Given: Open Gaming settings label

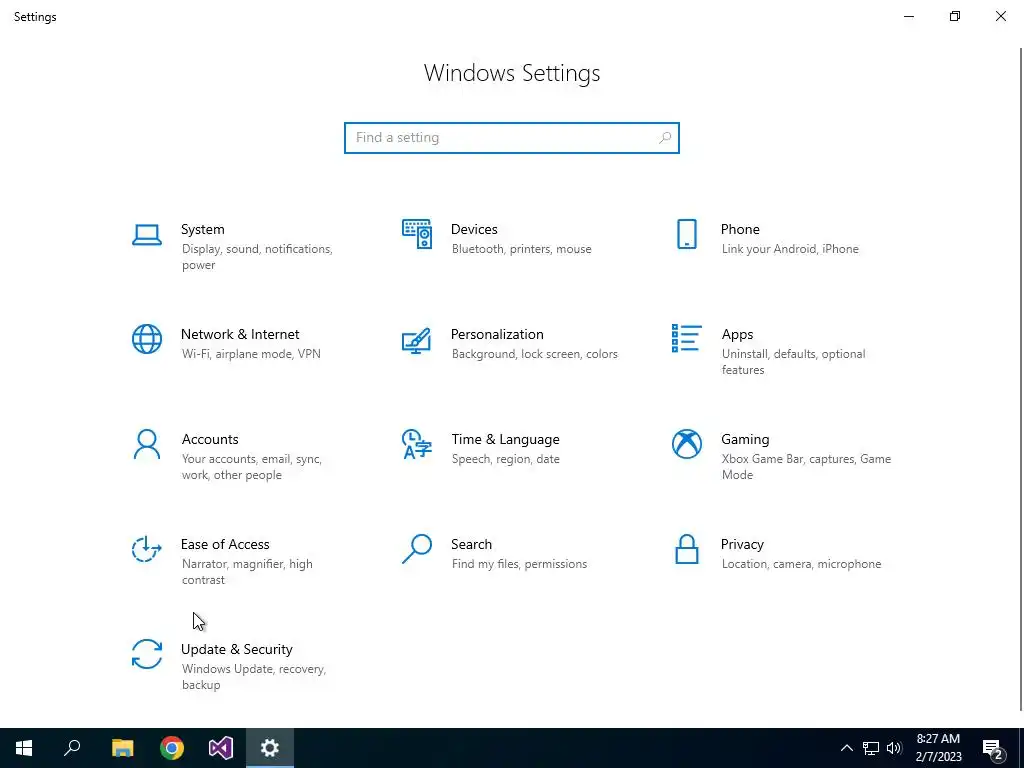Looking at the screenshot, I should pyautogui.click(x=745, y=440).
